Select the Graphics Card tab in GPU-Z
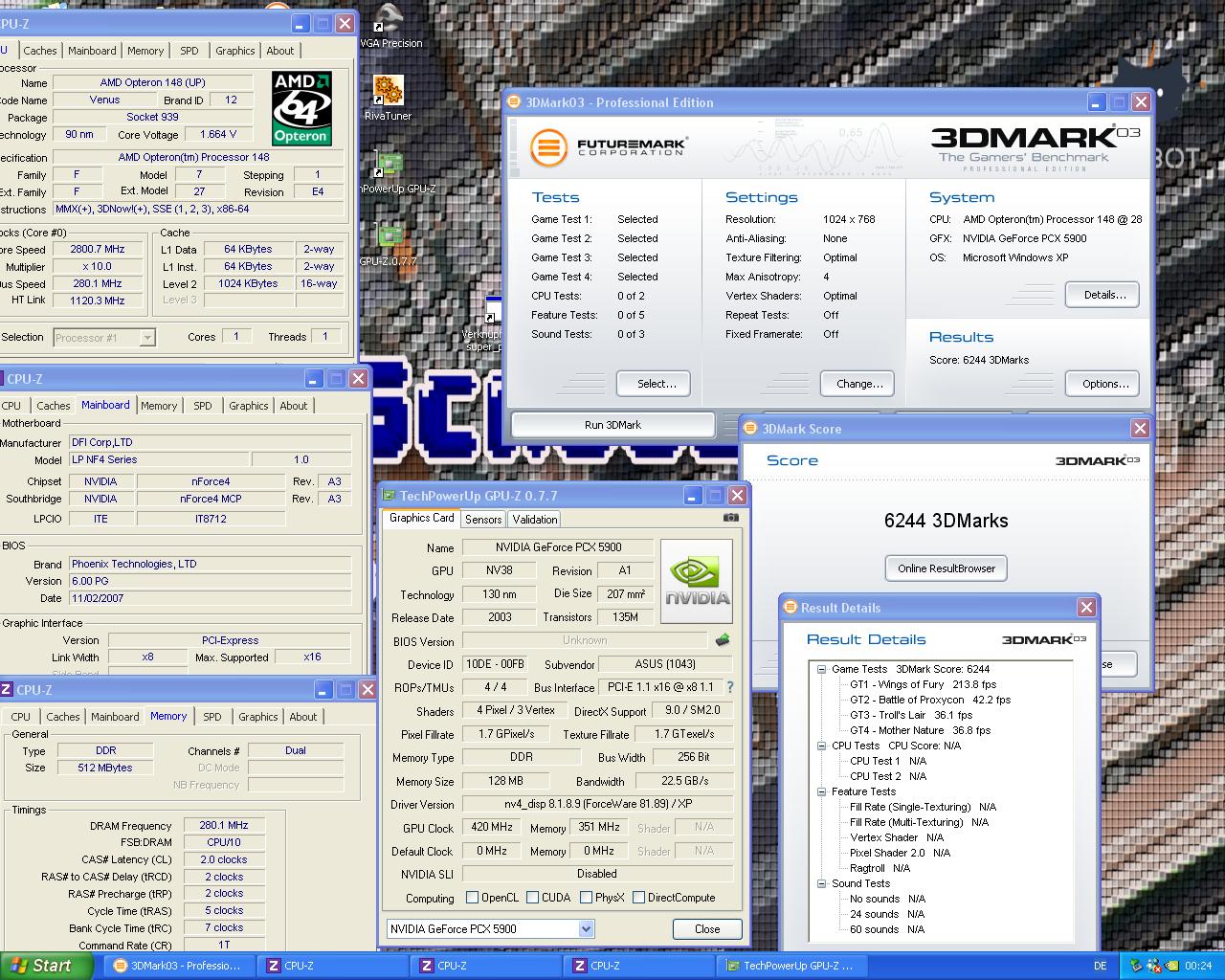 point(421,518)
